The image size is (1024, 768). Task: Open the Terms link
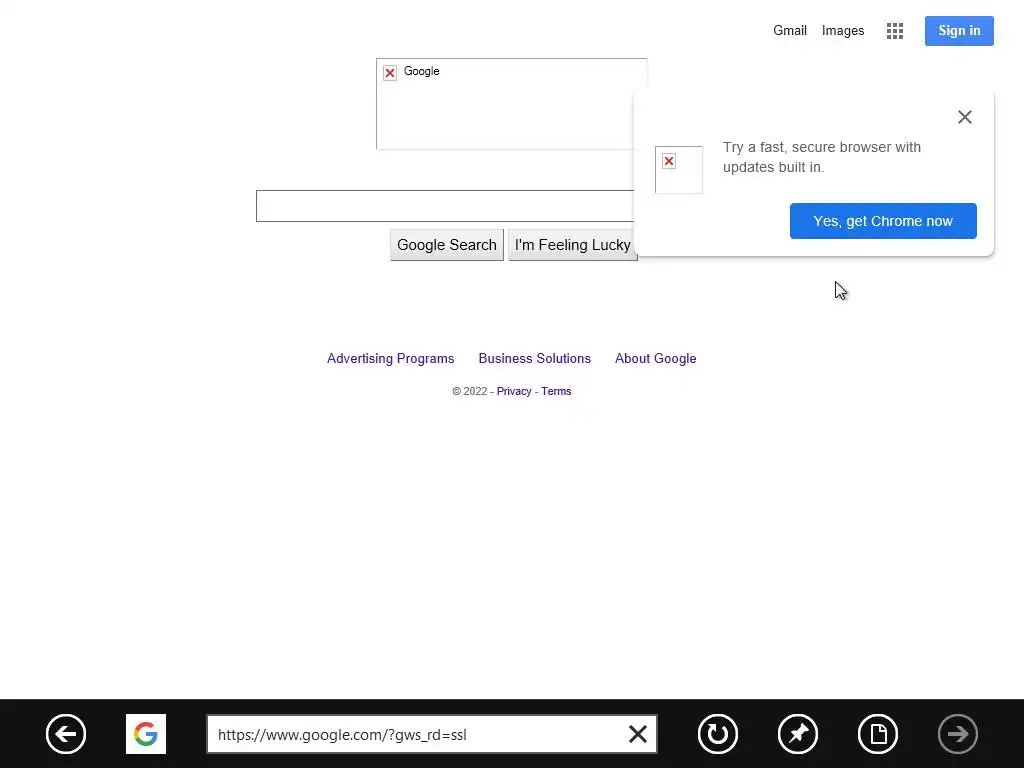(556, 391)
